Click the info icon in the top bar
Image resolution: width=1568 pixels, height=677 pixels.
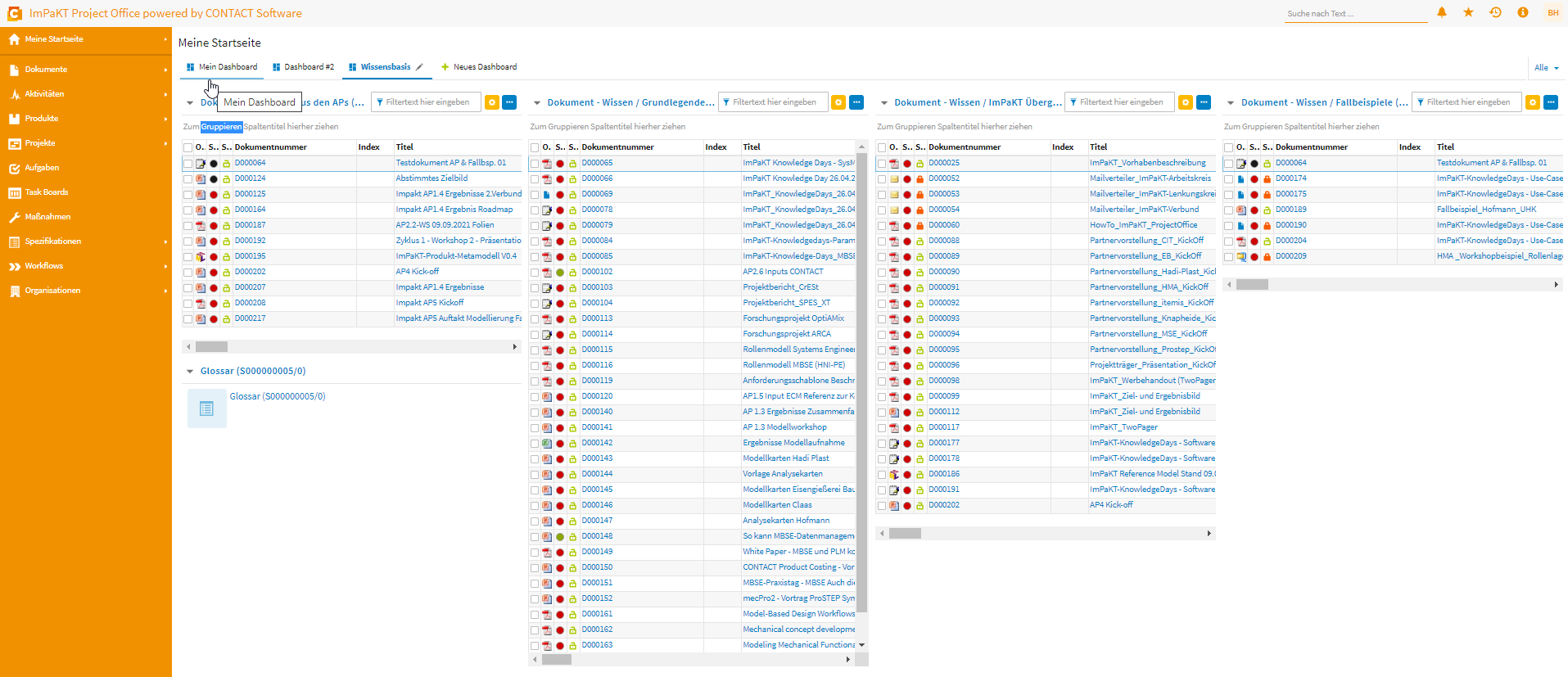1523,12
